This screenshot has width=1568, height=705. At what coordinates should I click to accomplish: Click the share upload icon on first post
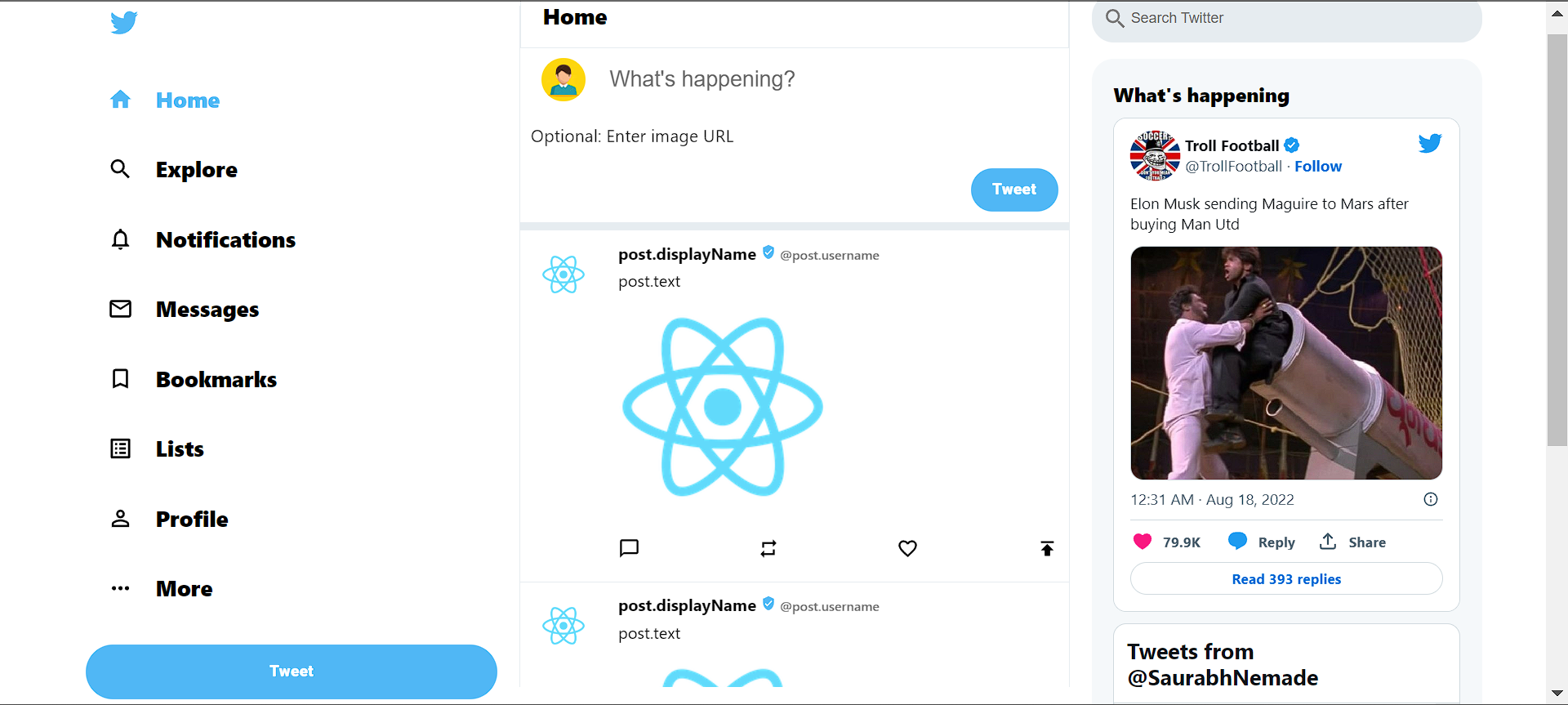[x=1047, y=548]
